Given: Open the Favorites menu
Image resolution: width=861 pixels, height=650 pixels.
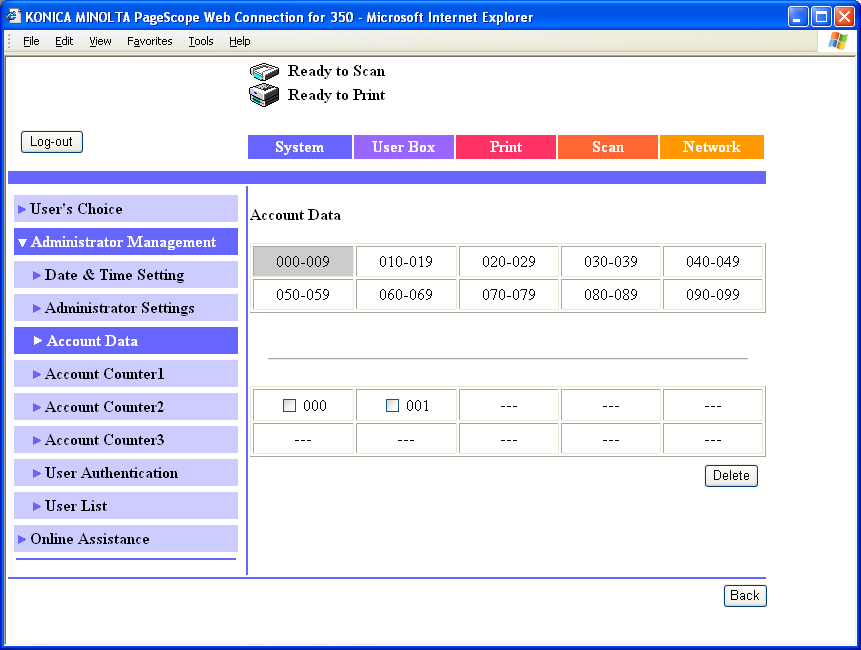Looking at the screenshot, I should coord(149,41).
